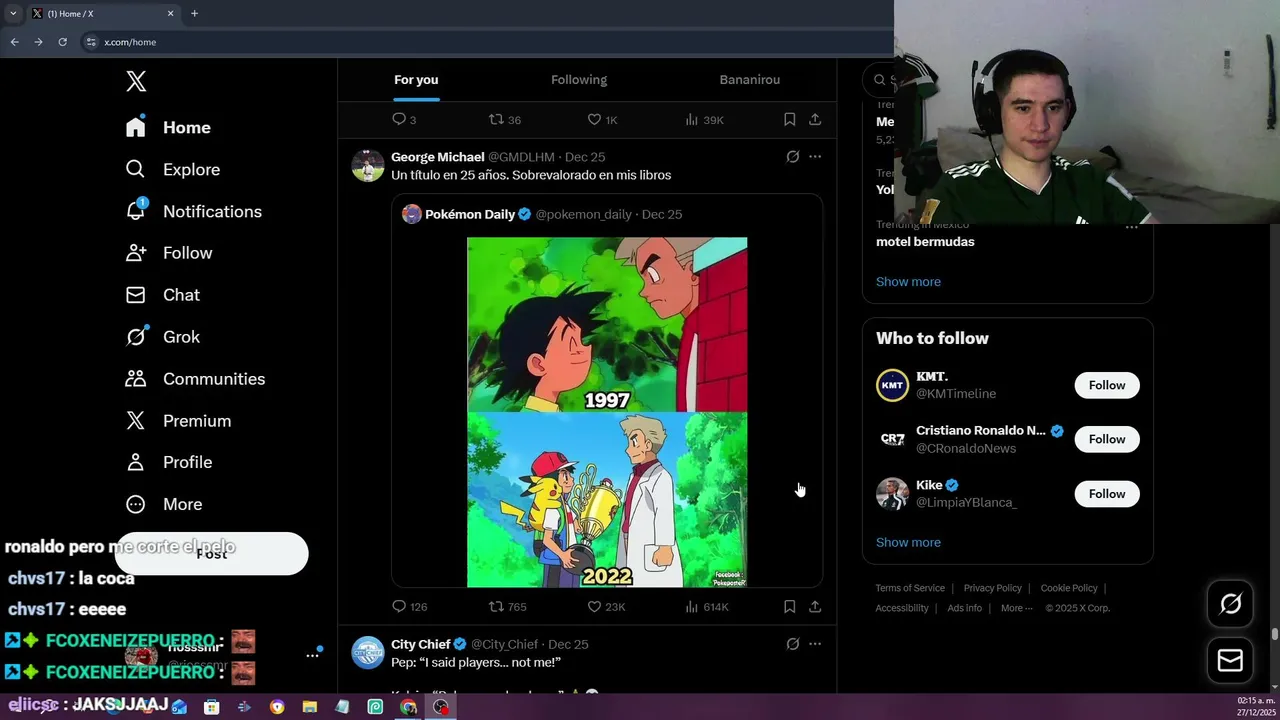Reply to the post with 126 replies
The width and height of the screenshot is (1280, 720).
[409, 606]
